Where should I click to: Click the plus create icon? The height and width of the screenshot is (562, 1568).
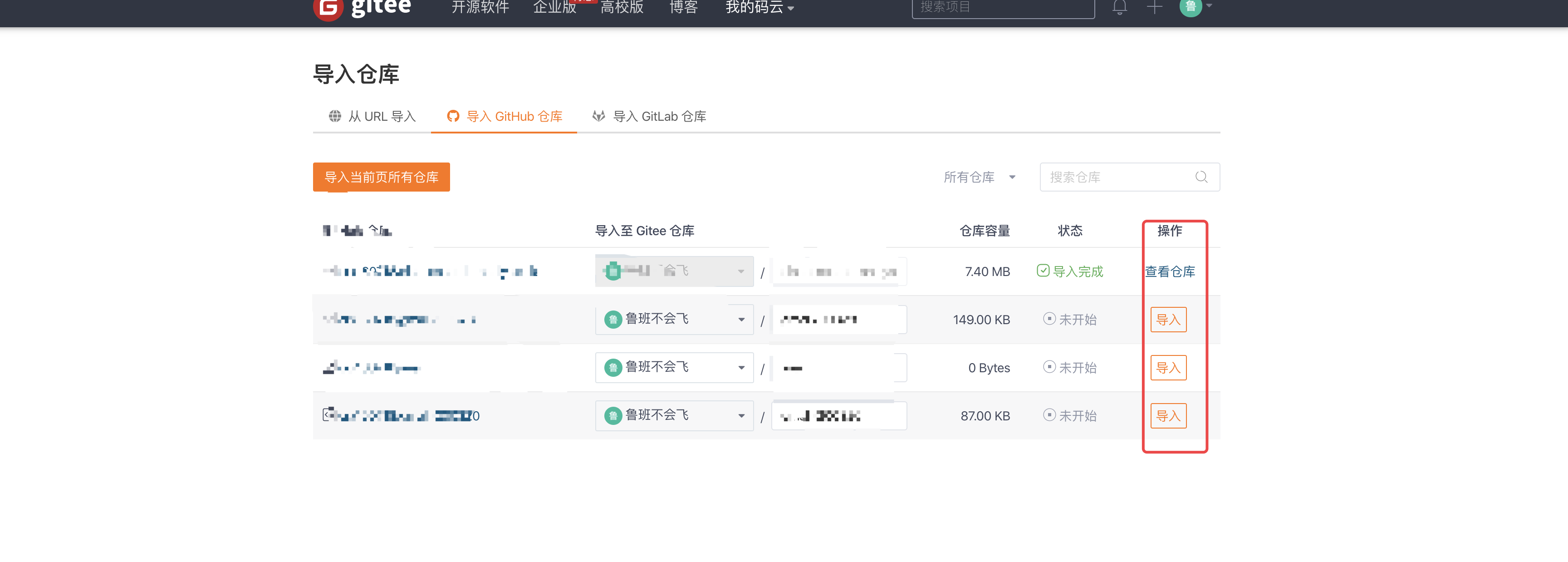(1154, 7)
